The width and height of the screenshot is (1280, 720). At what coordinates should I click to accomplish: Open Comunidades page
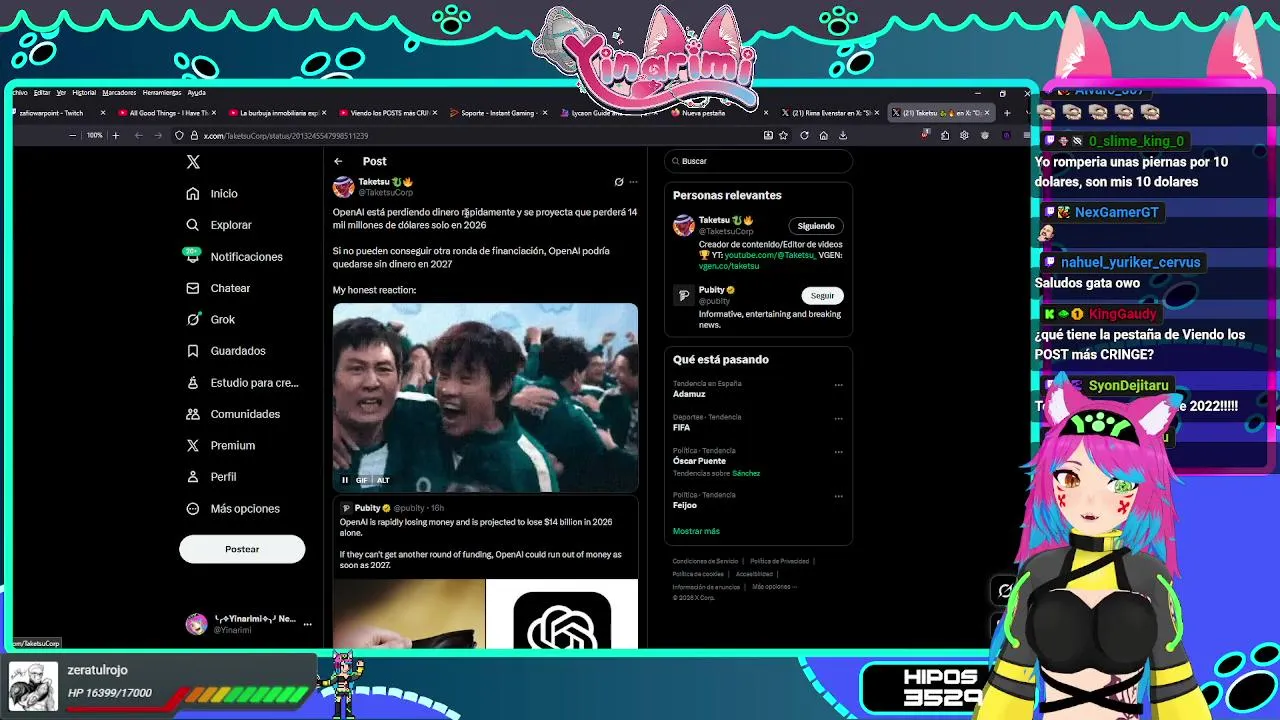point(233,414)
